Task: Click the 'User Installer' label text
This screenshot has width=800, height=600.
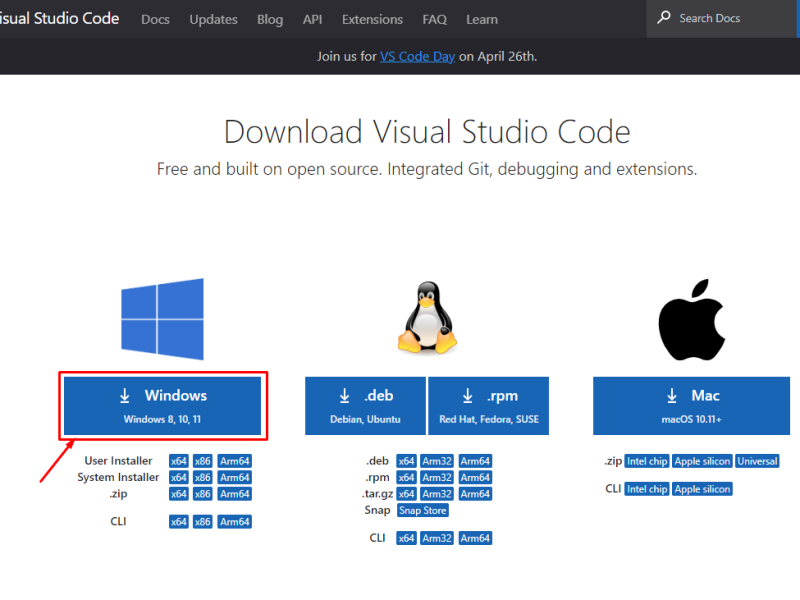Action: 118,461
